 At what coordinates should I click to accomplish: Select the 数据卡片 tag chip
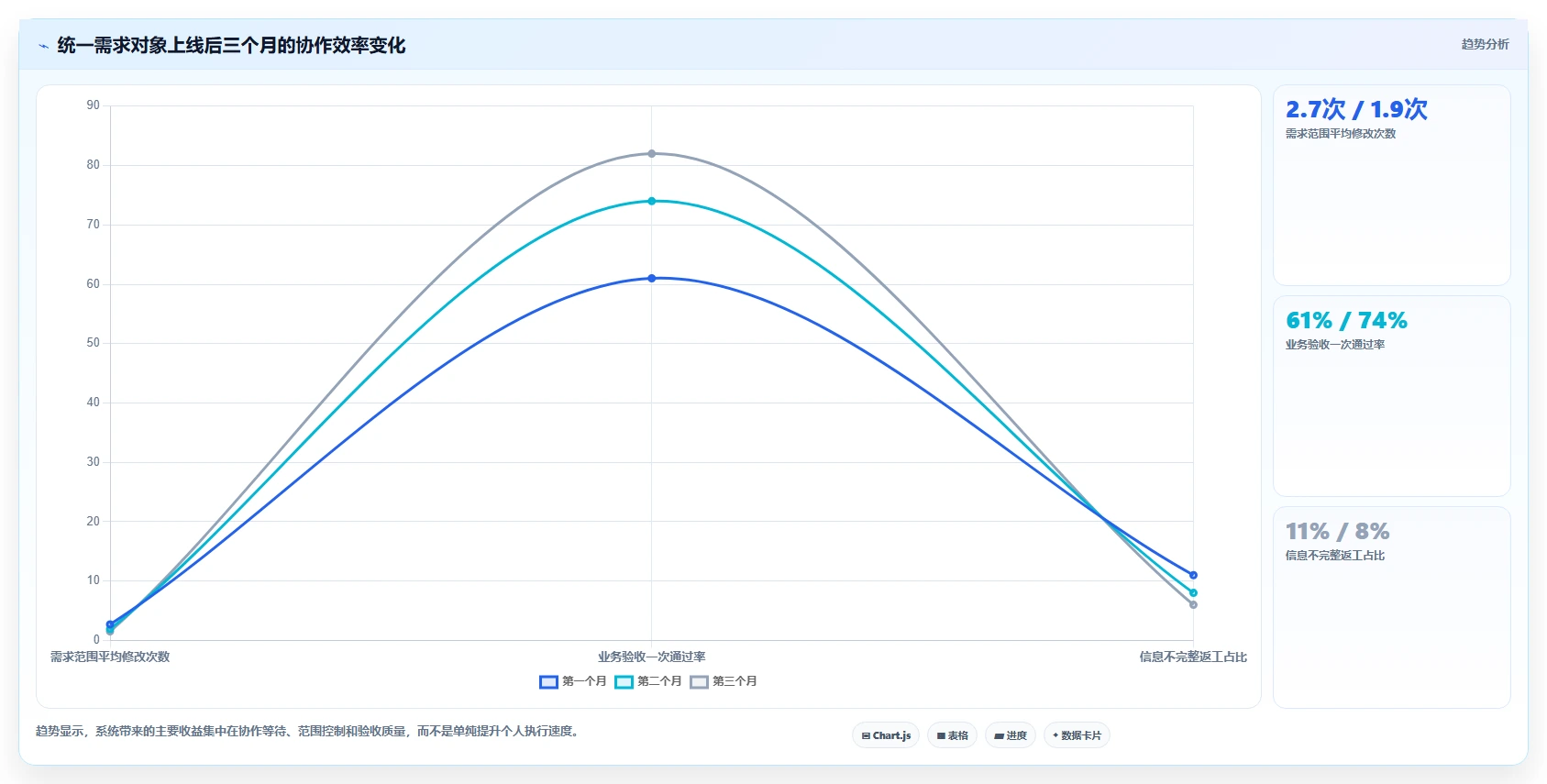[1077, 735]
